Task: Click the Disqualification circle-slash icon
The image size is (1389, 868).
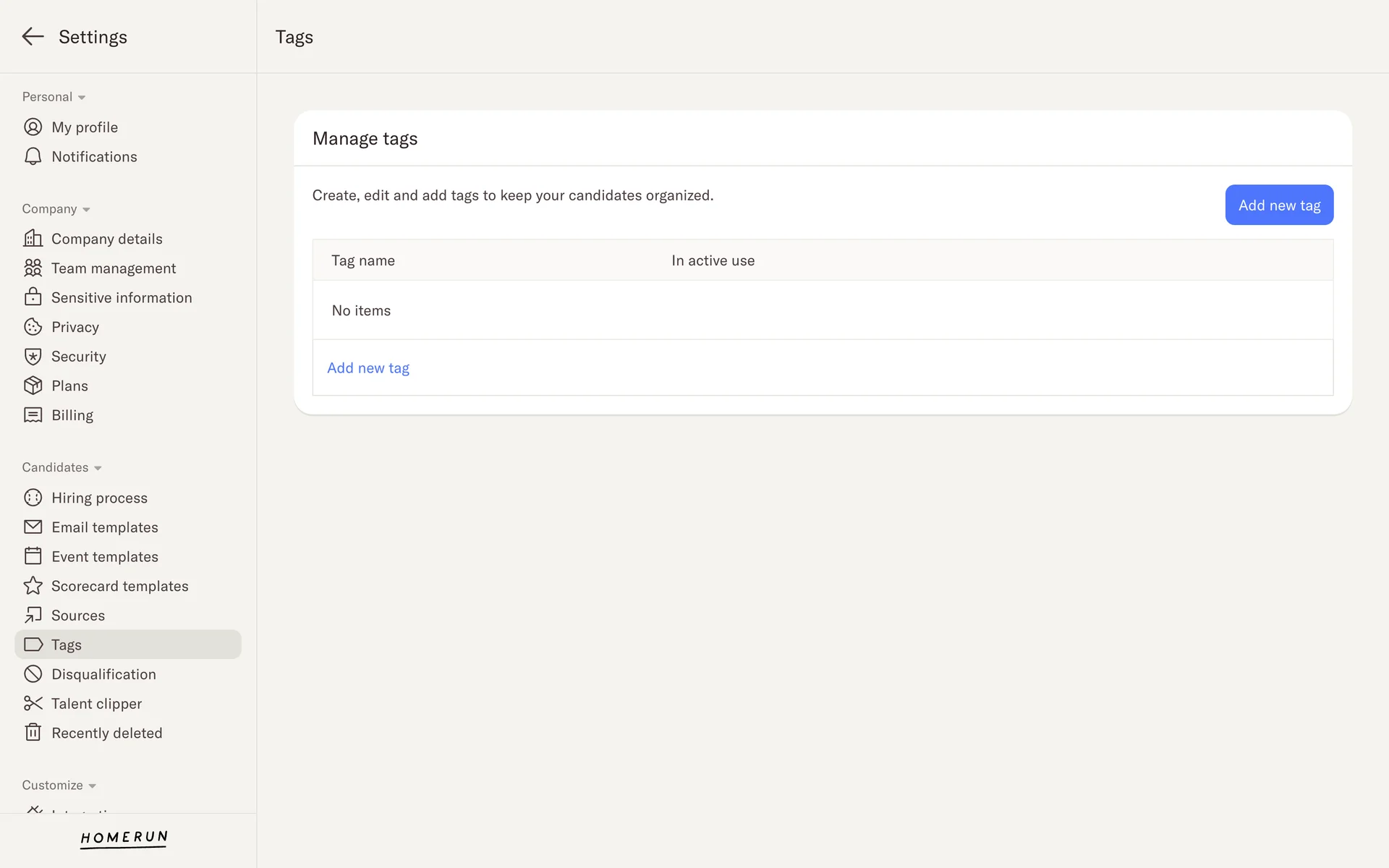Action: click(33, 674)
